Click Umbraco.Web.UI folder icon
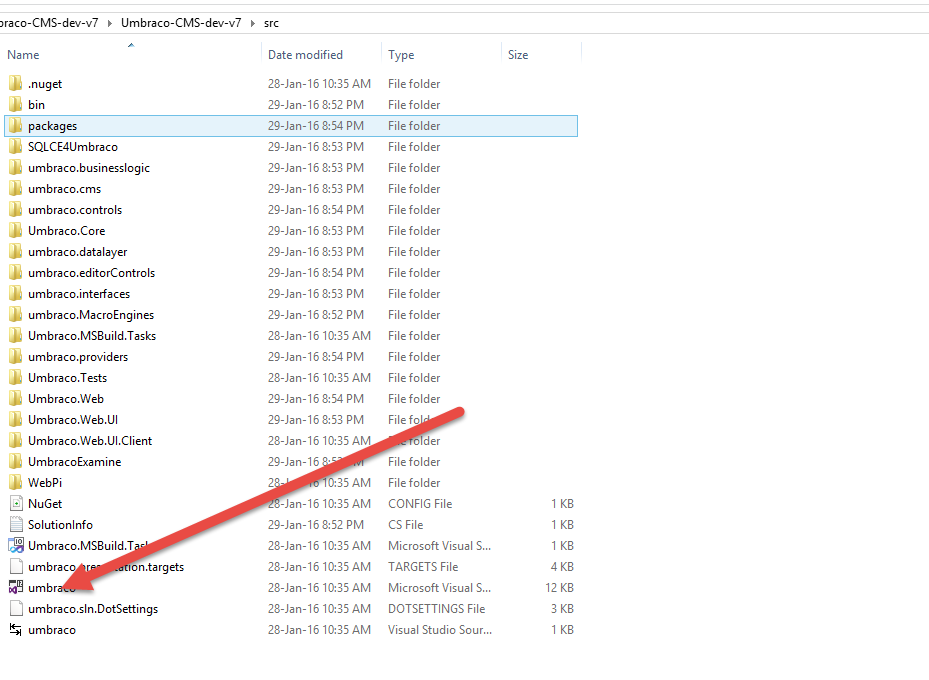 point(16,420)
